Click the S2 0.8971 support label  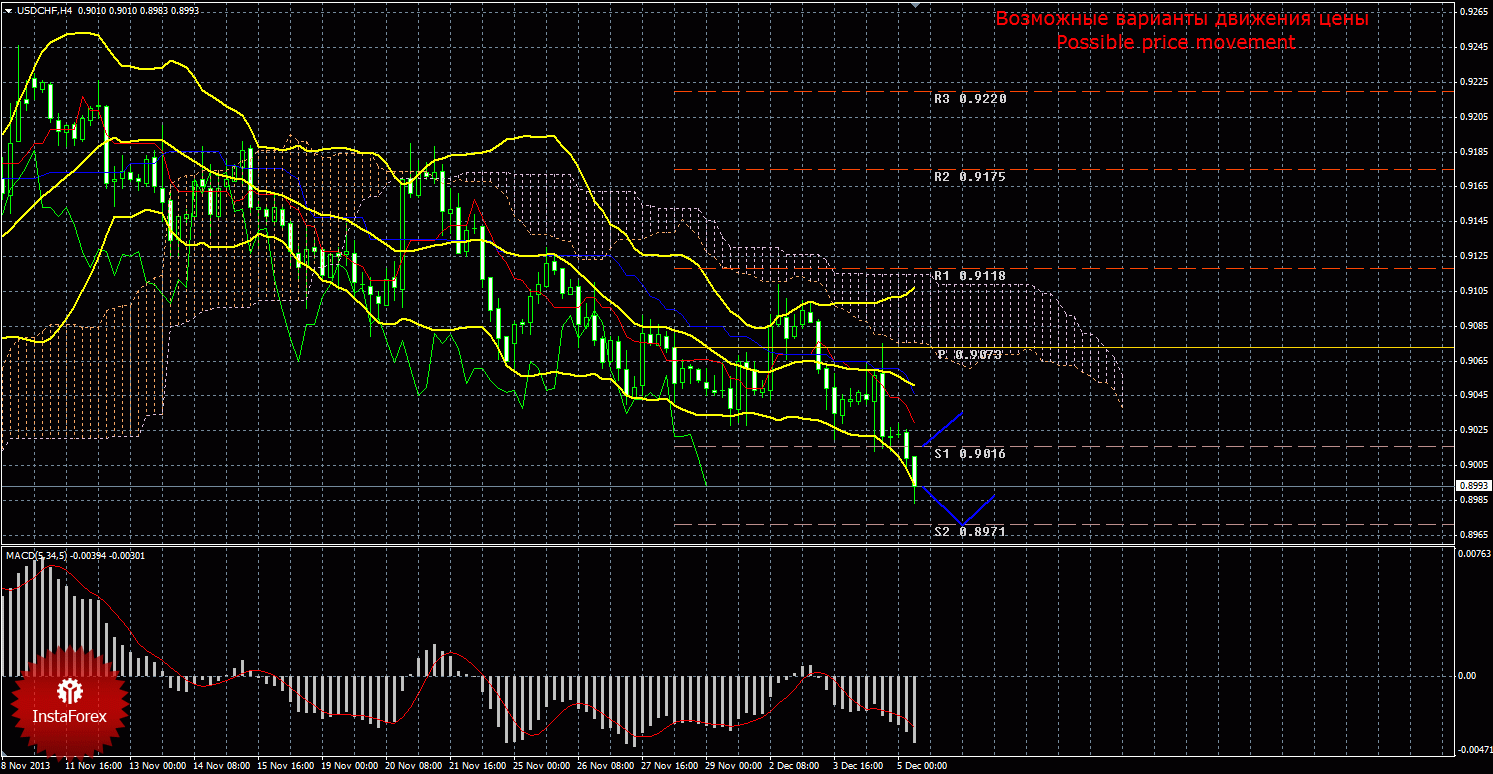[970, 532]
